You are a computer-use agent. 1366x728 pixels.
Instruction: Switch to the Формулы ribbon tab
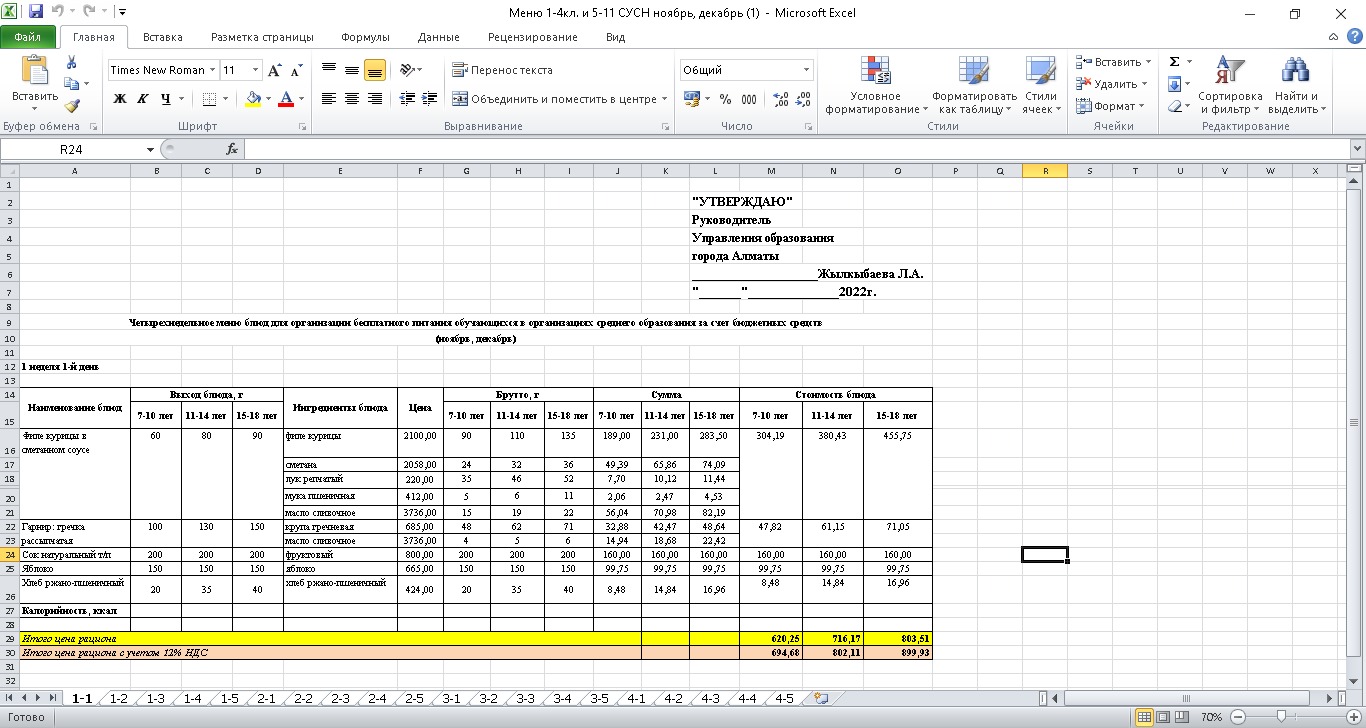pos(365,37)
